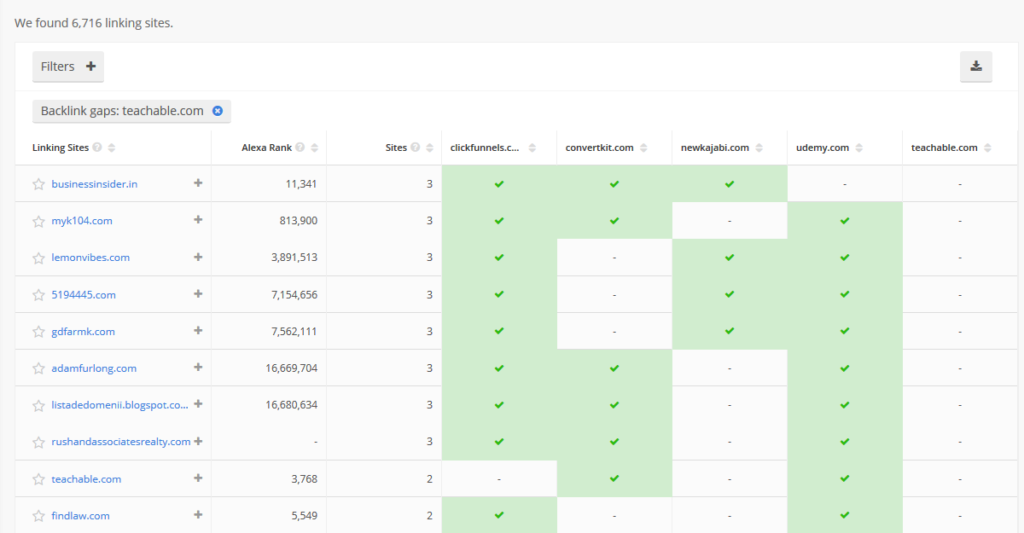
Task: Click the clickfunnels checkmark for businessinsider.in
Action: 499,184
